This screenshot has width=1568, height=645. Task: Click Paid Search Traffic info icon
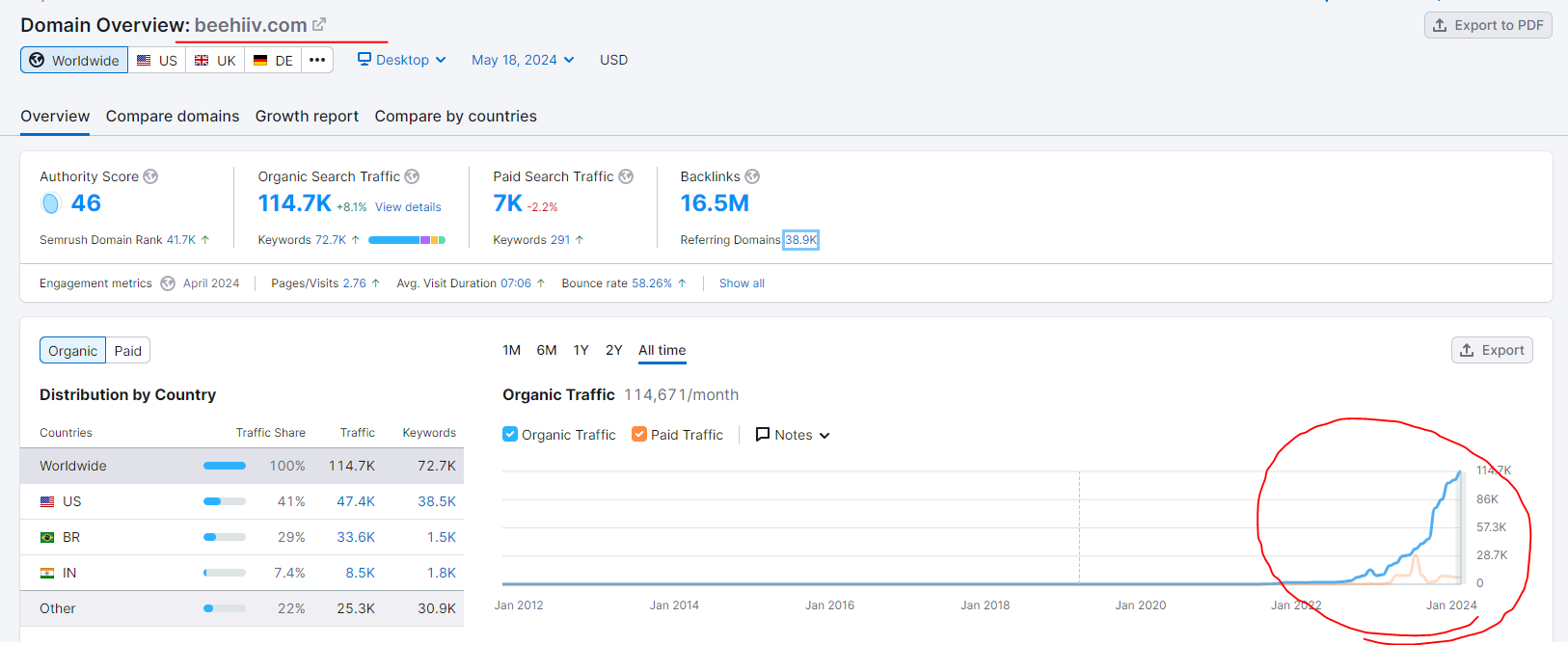click(626, 176)
